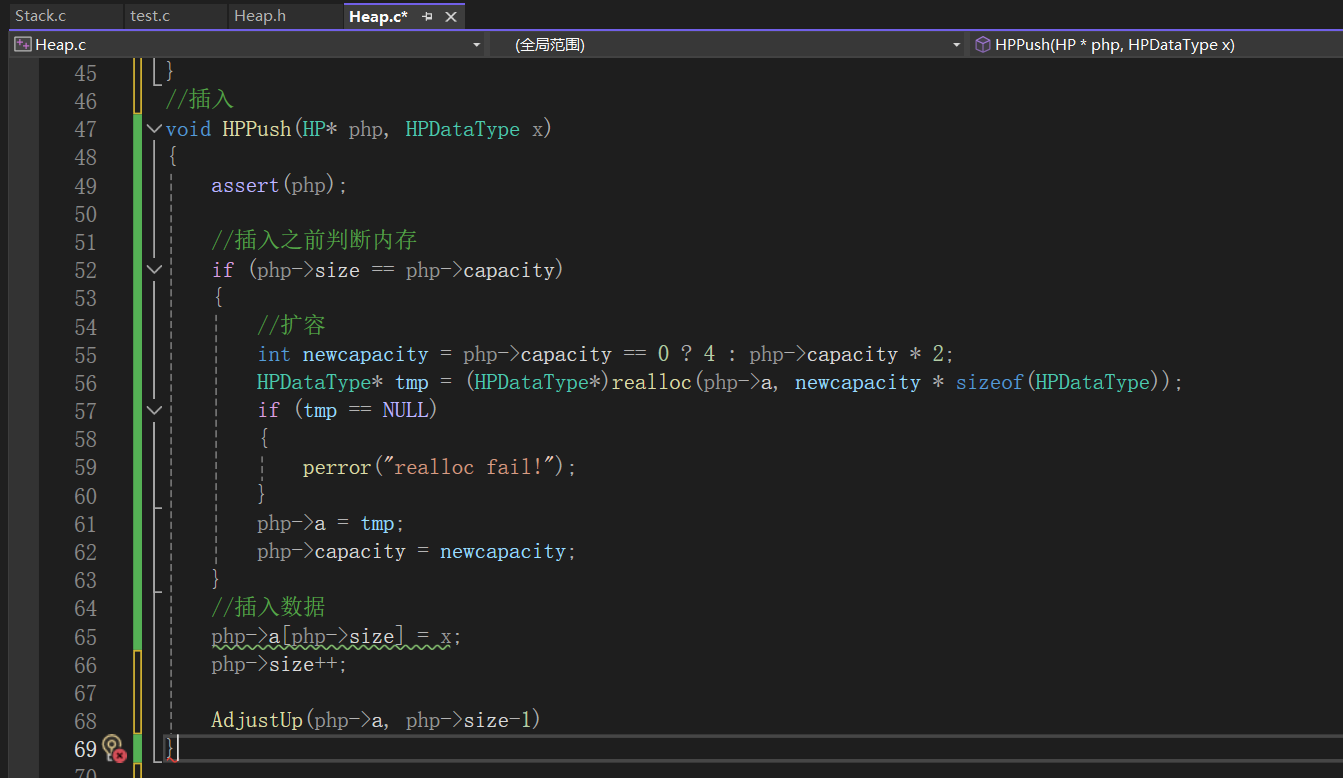Click the //插入数据 comment
This screenshot has height=778, width=1343.
[268, 608]
